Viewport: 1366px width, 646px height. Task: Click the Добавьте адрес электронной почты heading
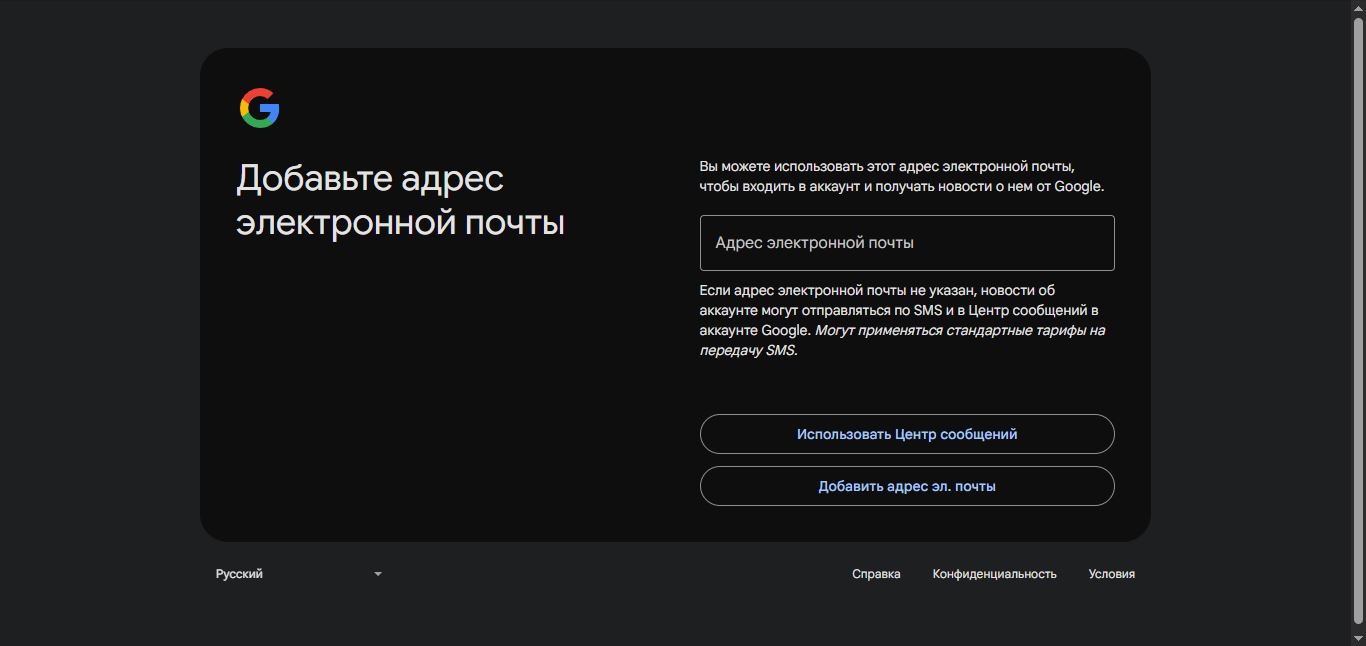400,200
